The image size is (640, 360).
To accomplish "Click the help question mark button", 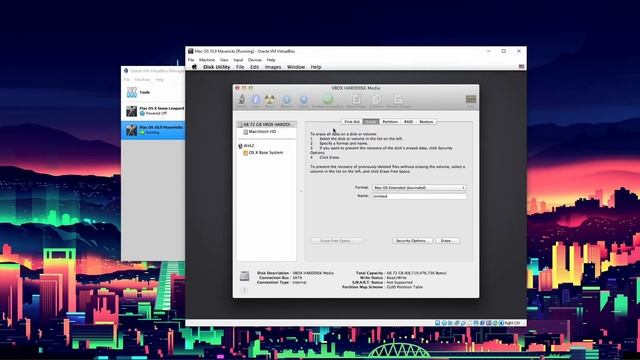I will coord(244,290).
